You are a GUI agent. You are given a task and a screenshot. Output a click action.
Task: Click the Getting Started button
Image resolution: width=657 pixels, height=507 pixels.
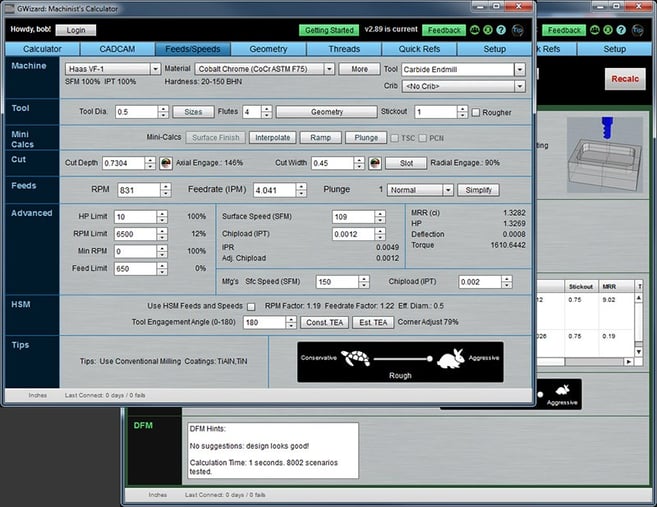tap(329, 30)
